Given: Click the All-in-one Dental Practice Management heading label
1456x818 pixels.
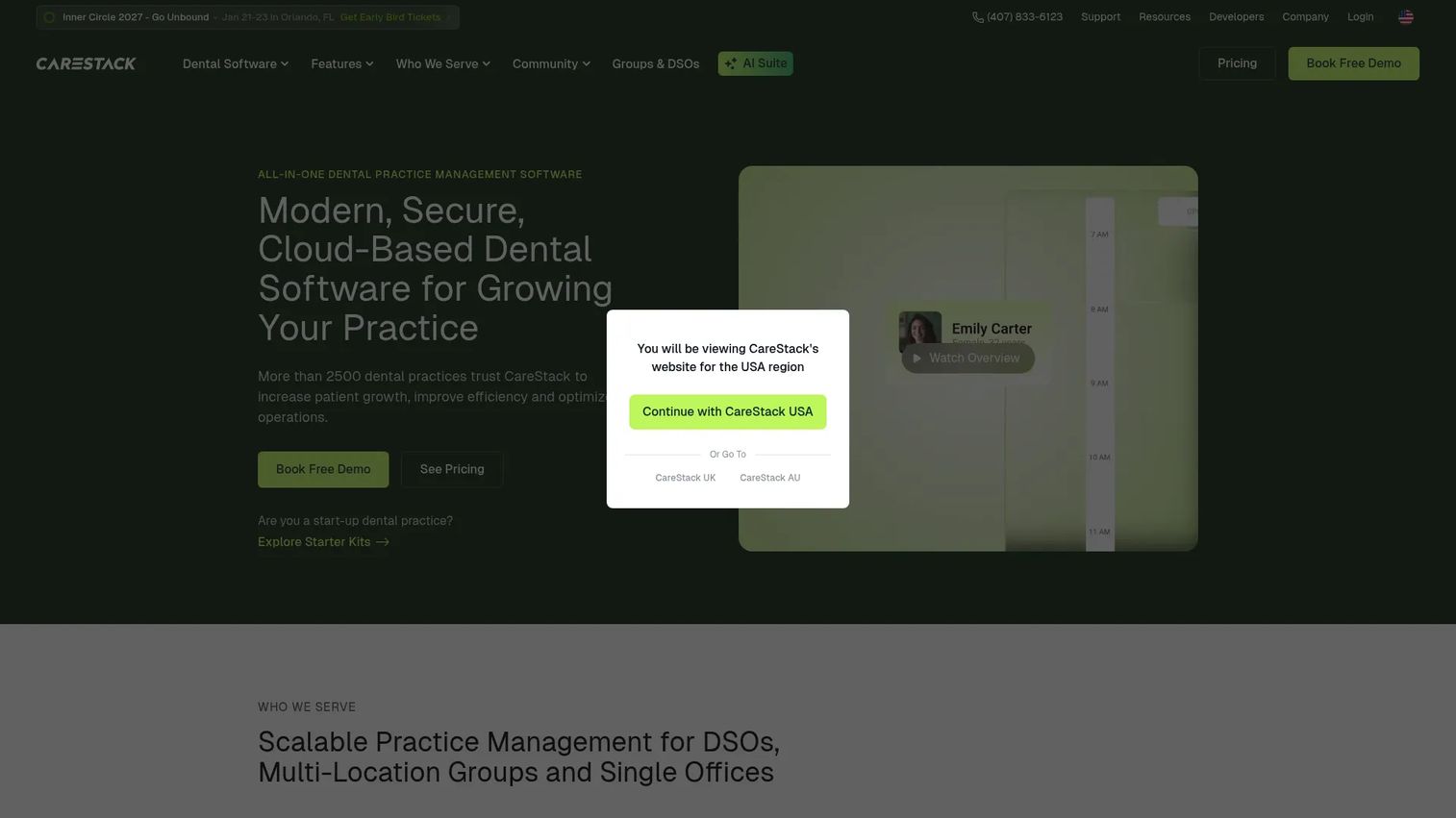Looking at the screenshot, I should [419, 174].
